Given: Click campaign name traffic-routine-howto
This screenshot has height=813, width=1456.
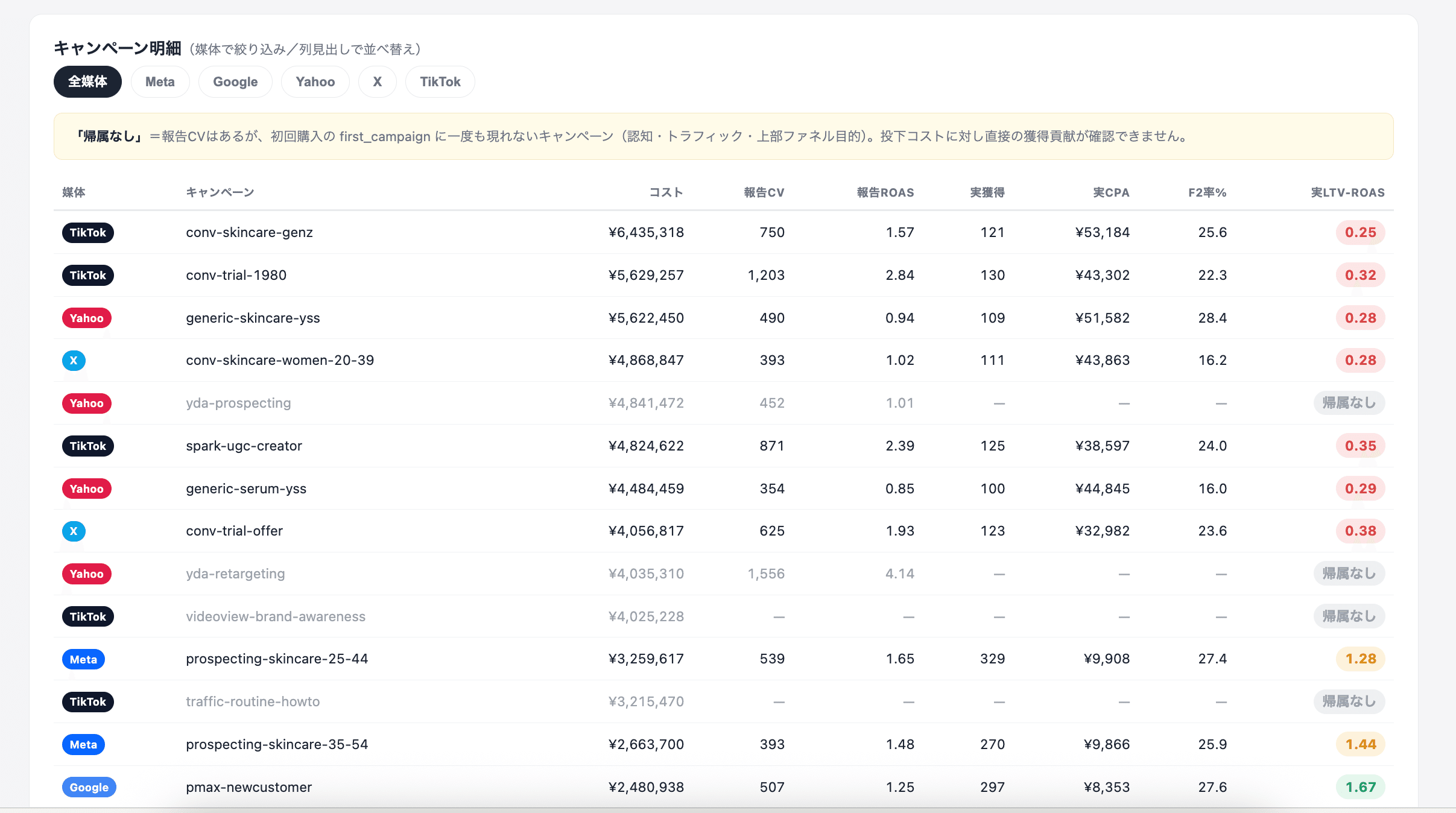Looking at the screenshot, I should tap(253, 701).
